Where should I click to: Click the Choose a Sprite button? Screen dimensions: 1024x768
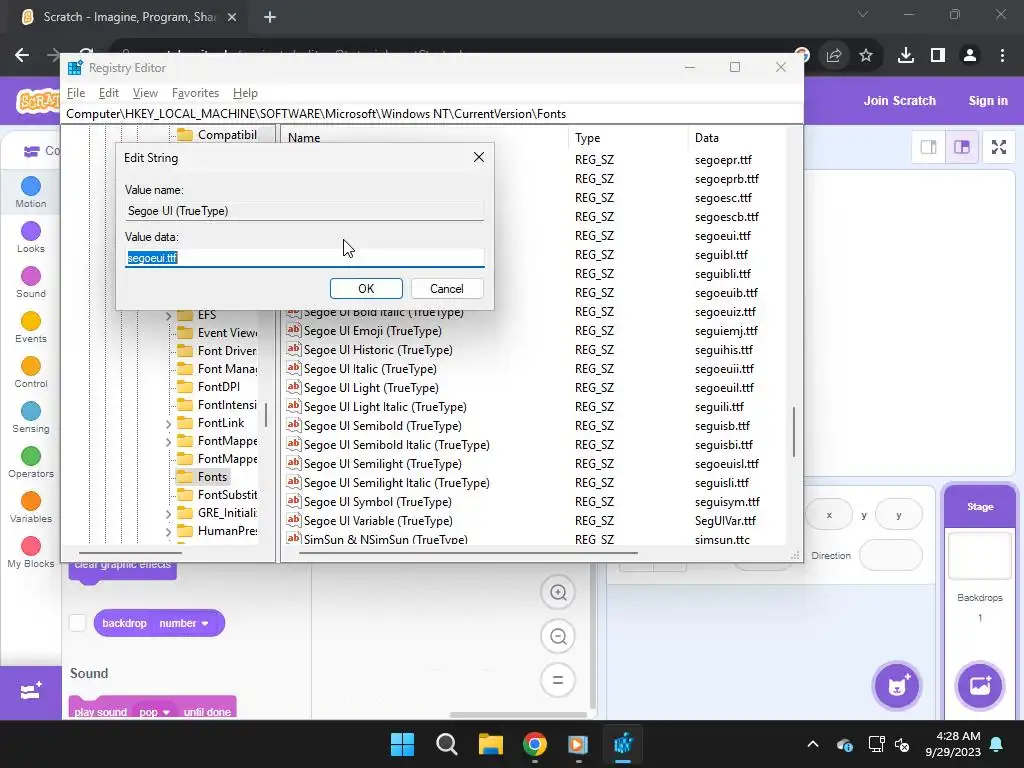897,686
